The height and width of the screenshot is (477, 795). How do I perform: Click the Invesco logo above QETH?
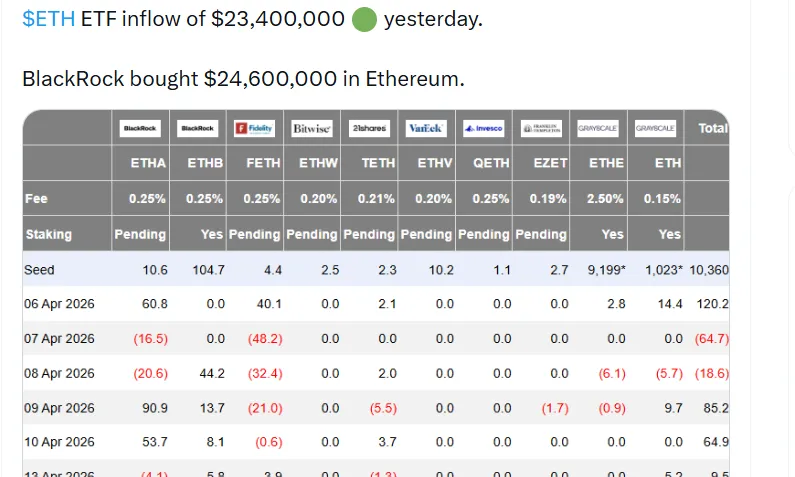pos(483,128)
